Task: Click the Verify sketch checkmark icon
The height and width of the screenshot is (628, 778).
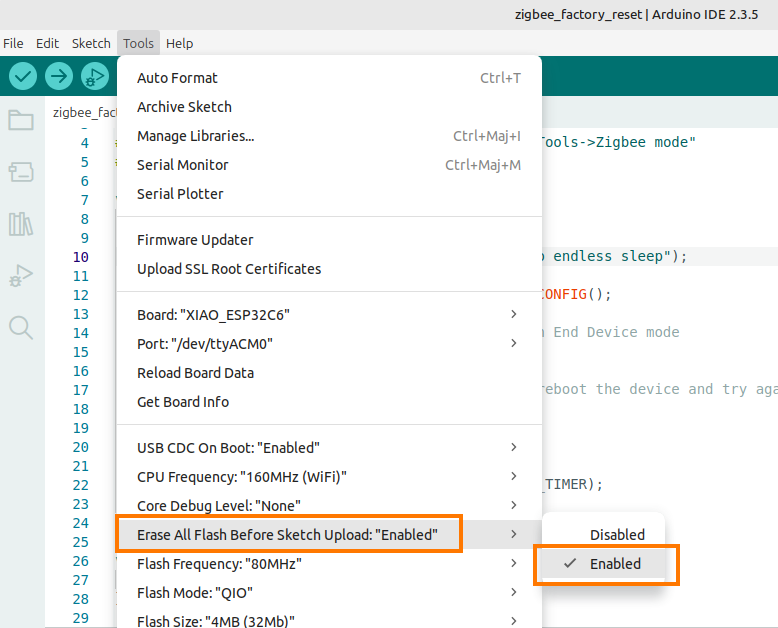Action: click(x=23, y=76)
